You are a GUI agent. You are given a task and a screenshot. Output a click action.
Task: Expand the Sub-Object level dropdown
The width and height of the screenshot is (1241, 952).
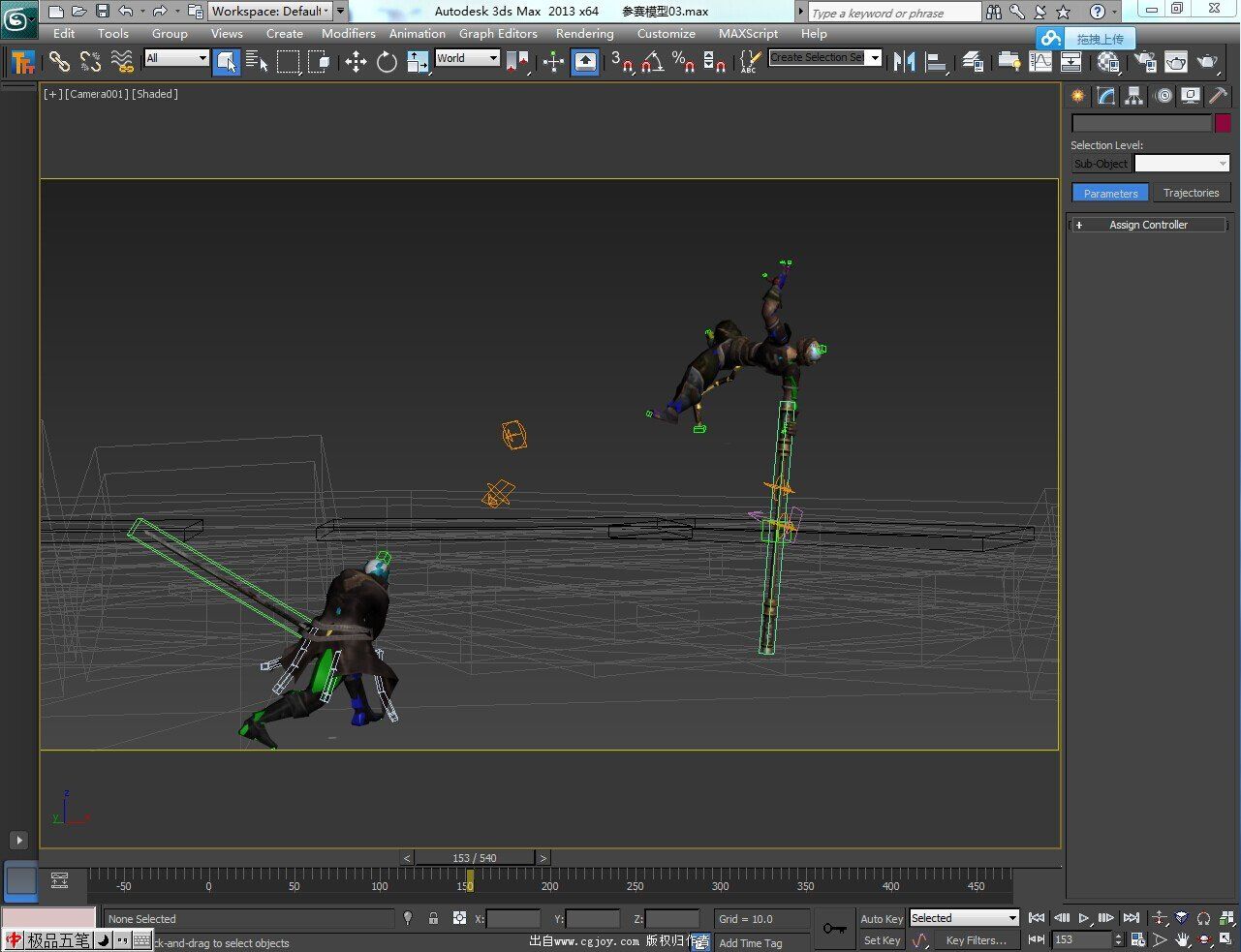[x=1182, y=164]
